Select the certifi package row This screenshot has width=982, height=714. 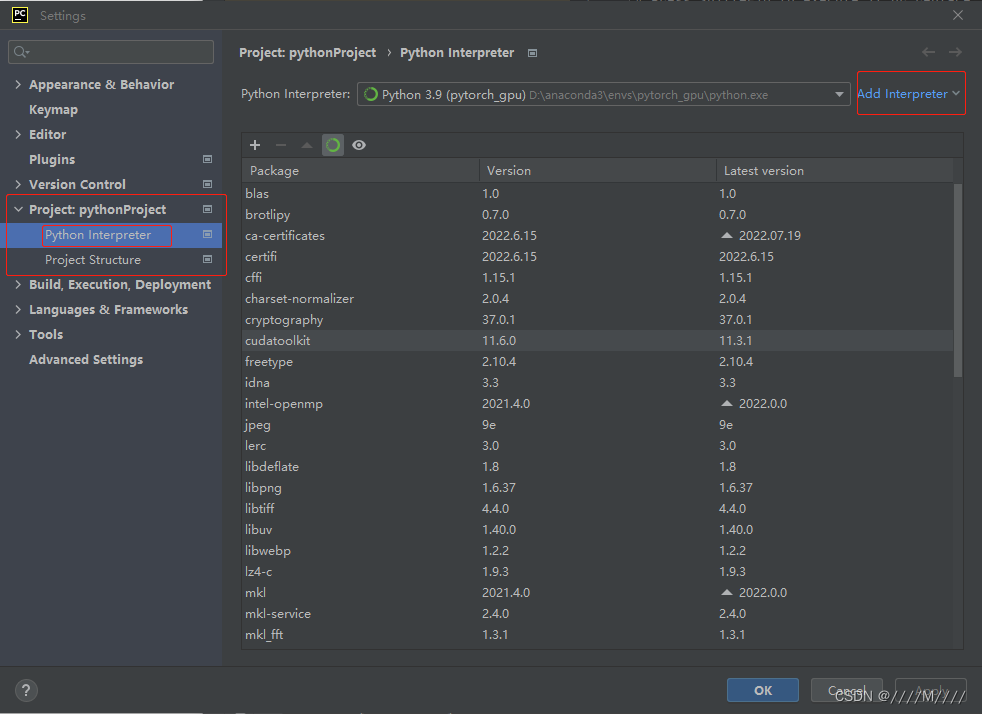pyautogui.click(x=597, y=257)
